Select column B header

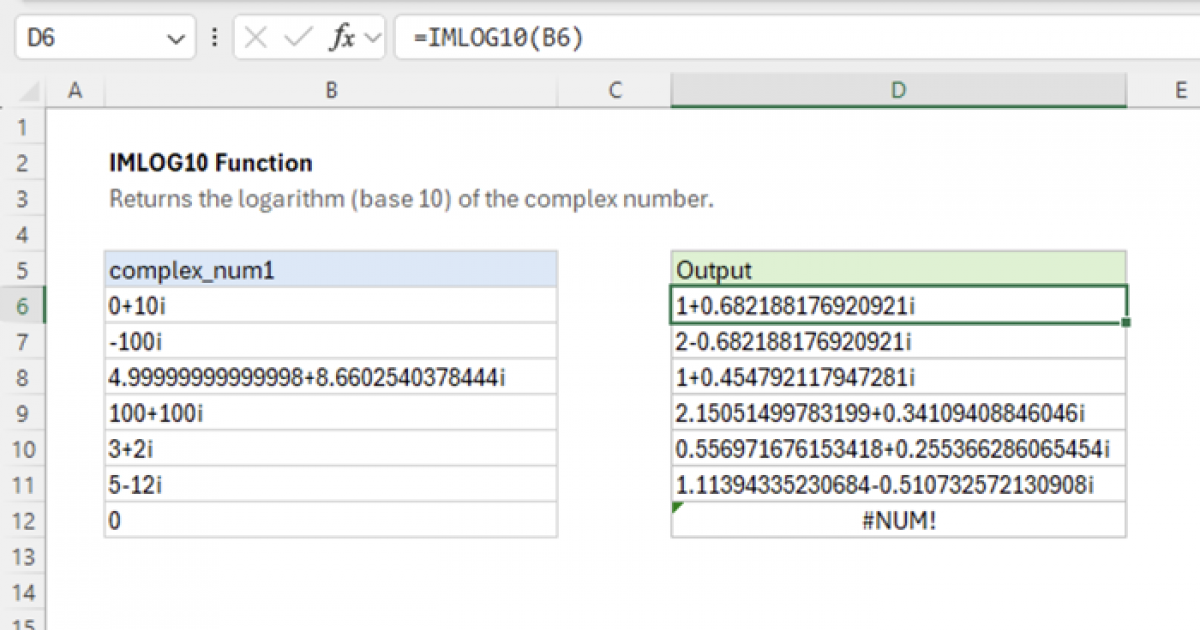point(331,91)
